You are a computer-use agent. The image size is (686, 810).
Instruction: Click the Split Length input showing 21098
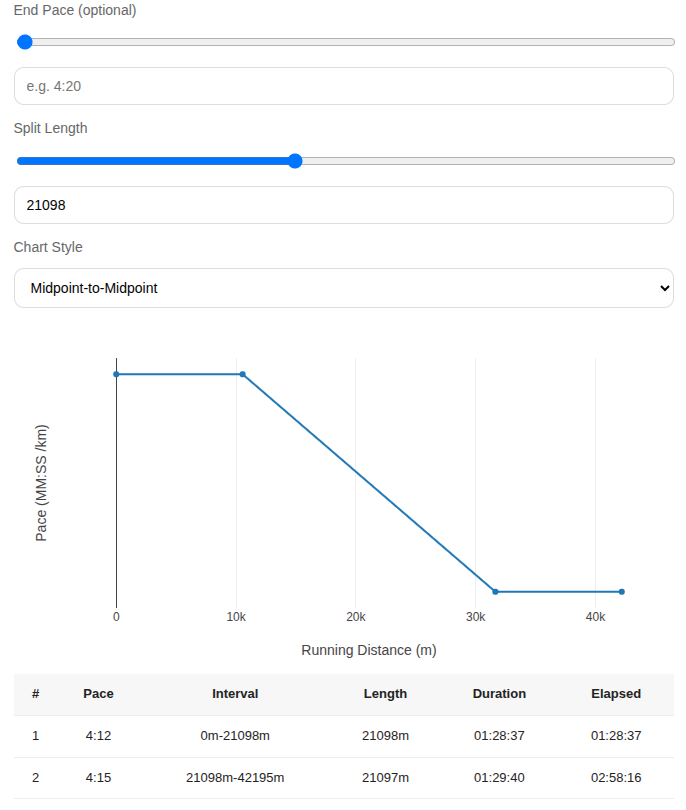click(343, 205)
